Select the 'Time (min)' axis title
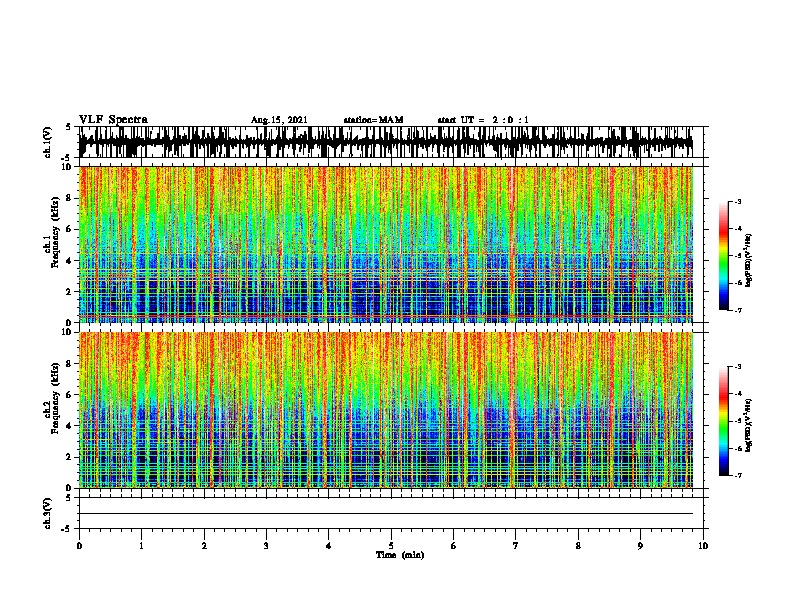792x612 pixels. click(400, 555)
